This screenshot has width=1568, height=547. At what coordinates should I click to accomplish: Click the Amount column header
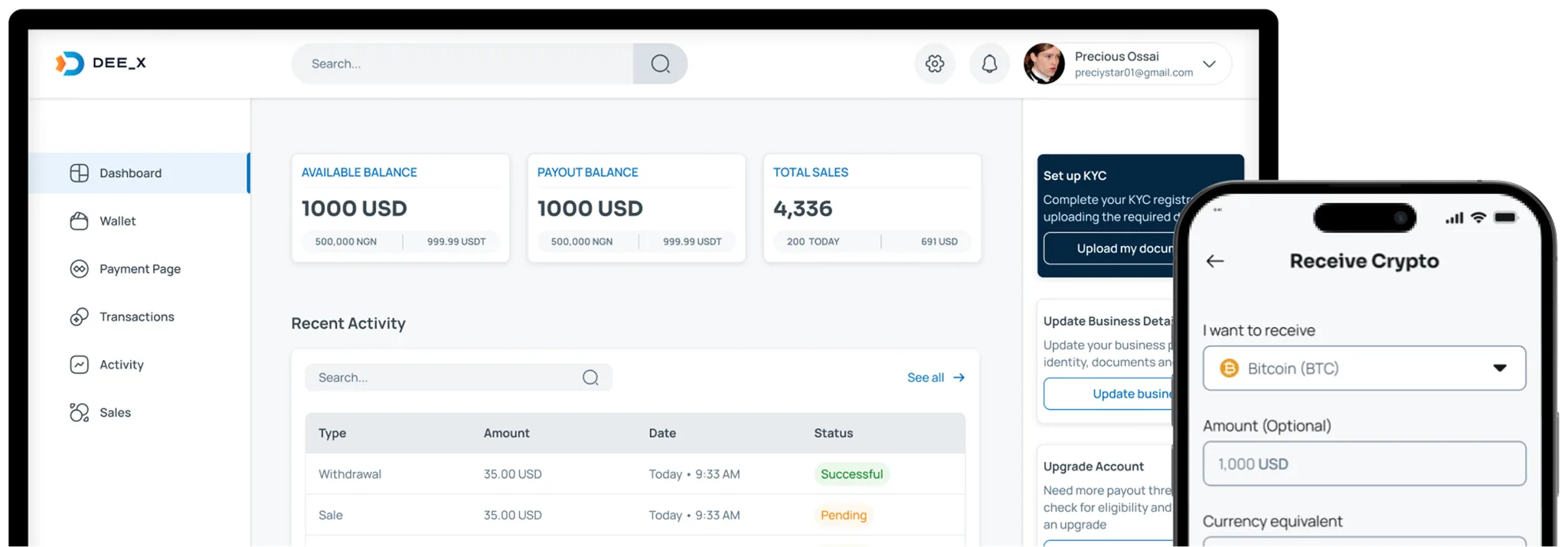tap(506, 433)
